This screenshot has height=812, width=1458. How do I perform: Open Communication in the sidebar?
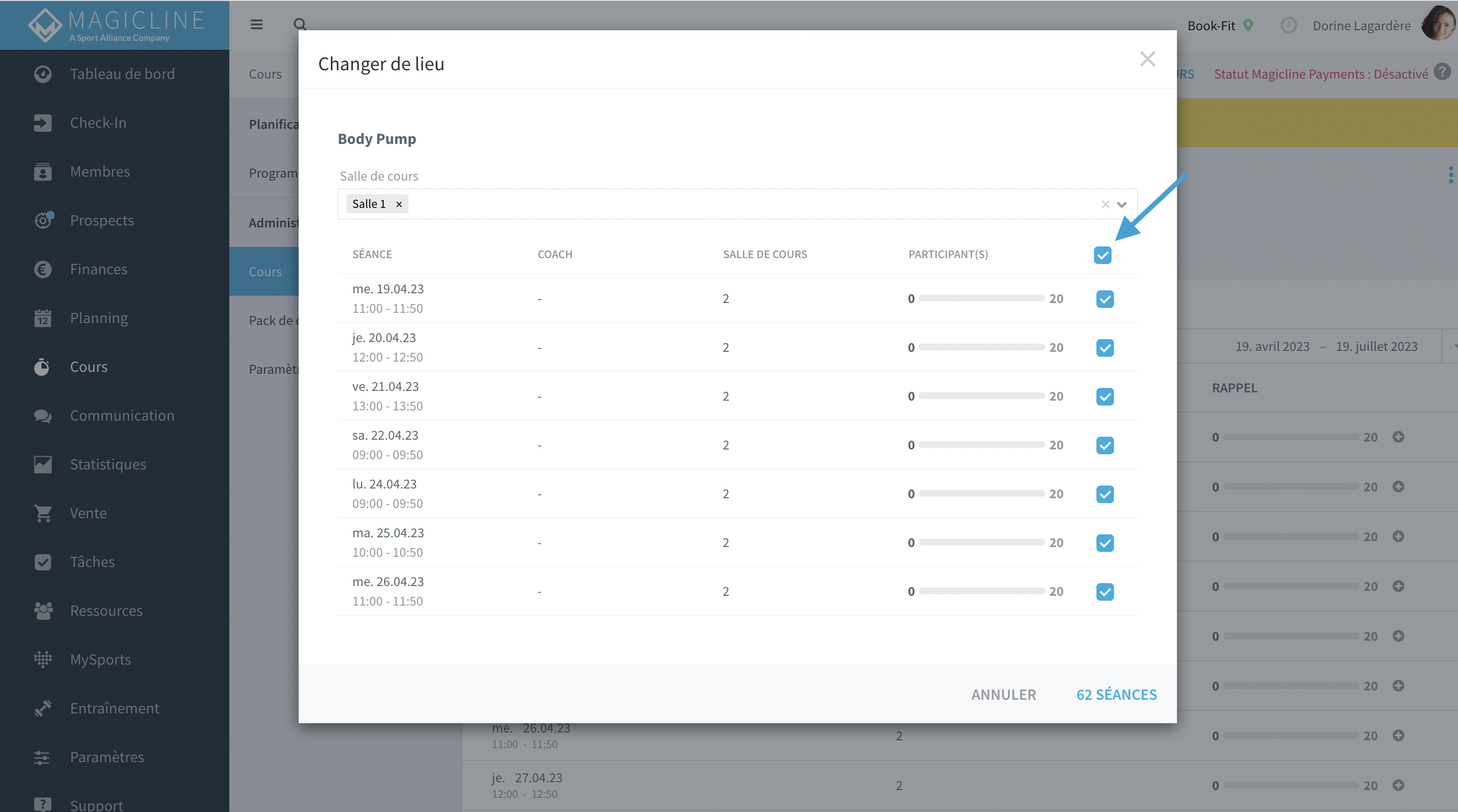click(x=121, y=415)
